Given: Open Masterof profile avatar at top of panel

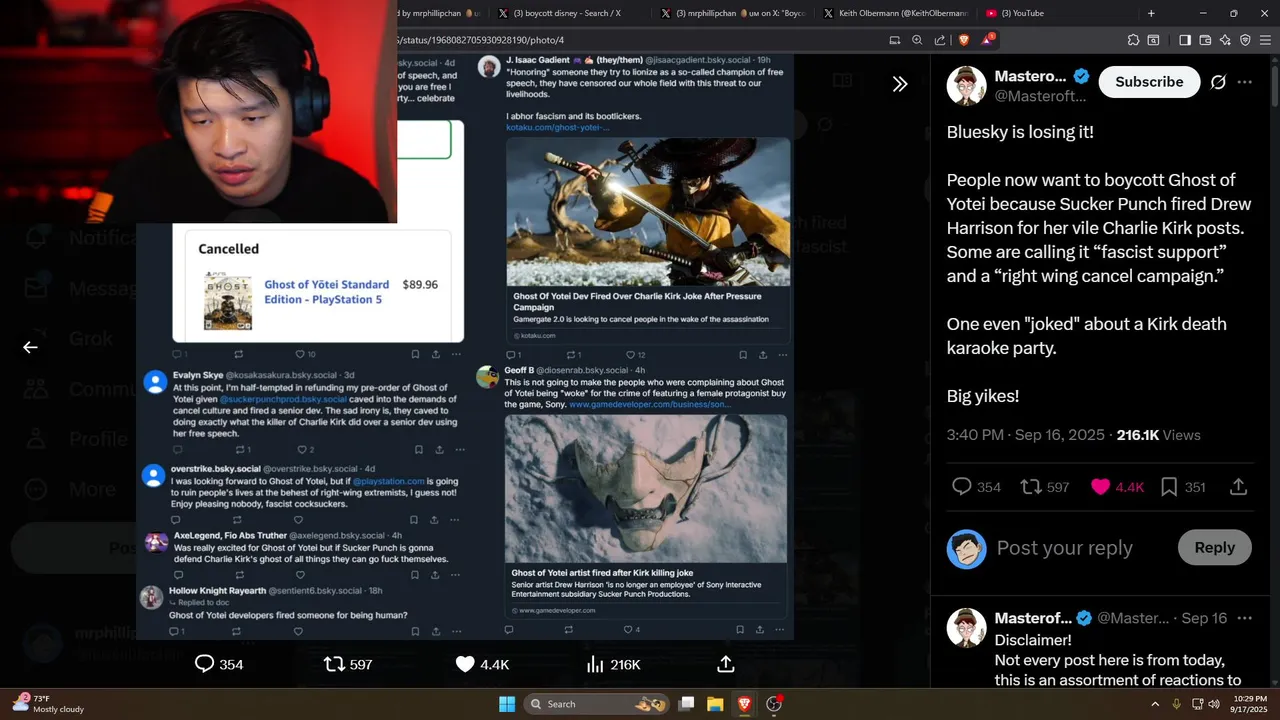Looking at the screenshot, I should (967, 86).
